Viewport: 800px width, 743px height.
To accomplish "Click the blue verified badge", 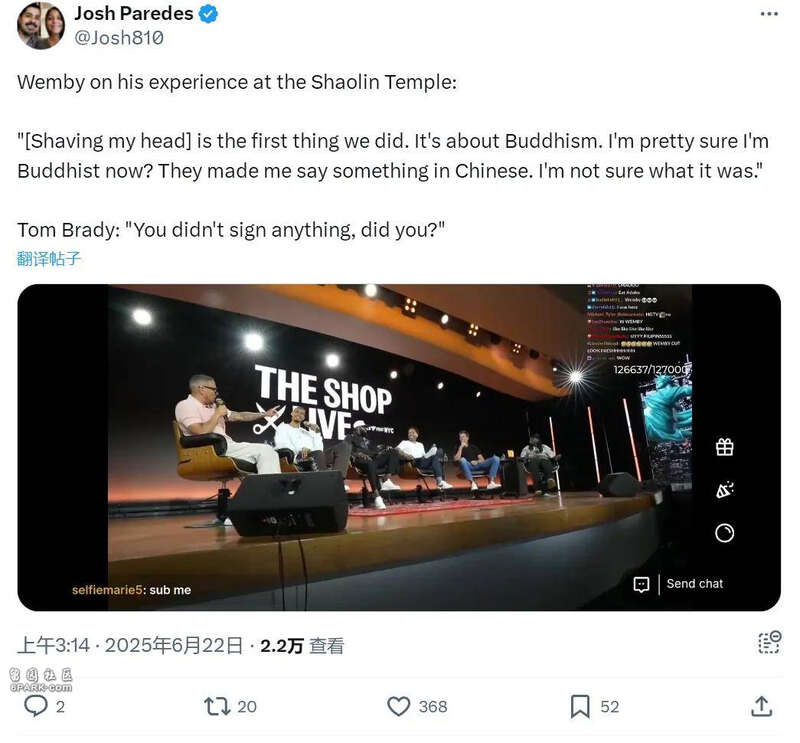I will pyautogui.click(x=208, y=14).
